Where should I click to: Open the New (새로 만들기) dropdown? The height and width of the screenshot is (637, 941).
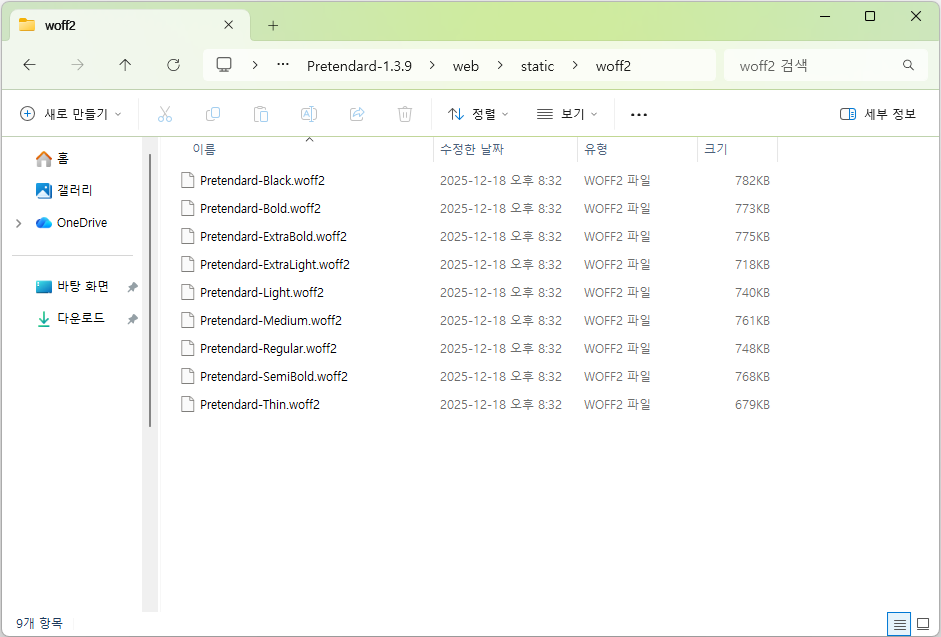[71, 114]
